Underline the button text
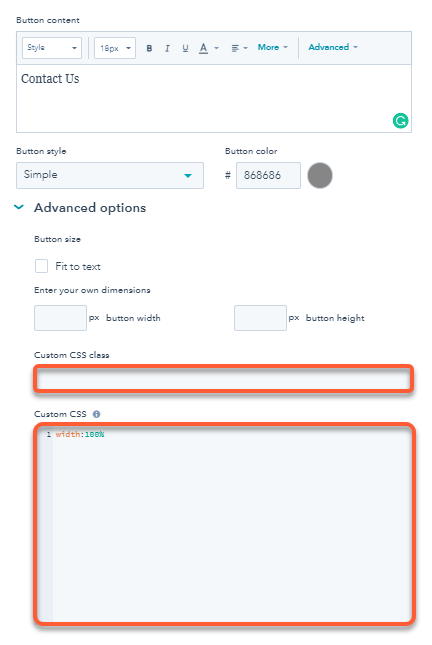 tap(185, 48)
